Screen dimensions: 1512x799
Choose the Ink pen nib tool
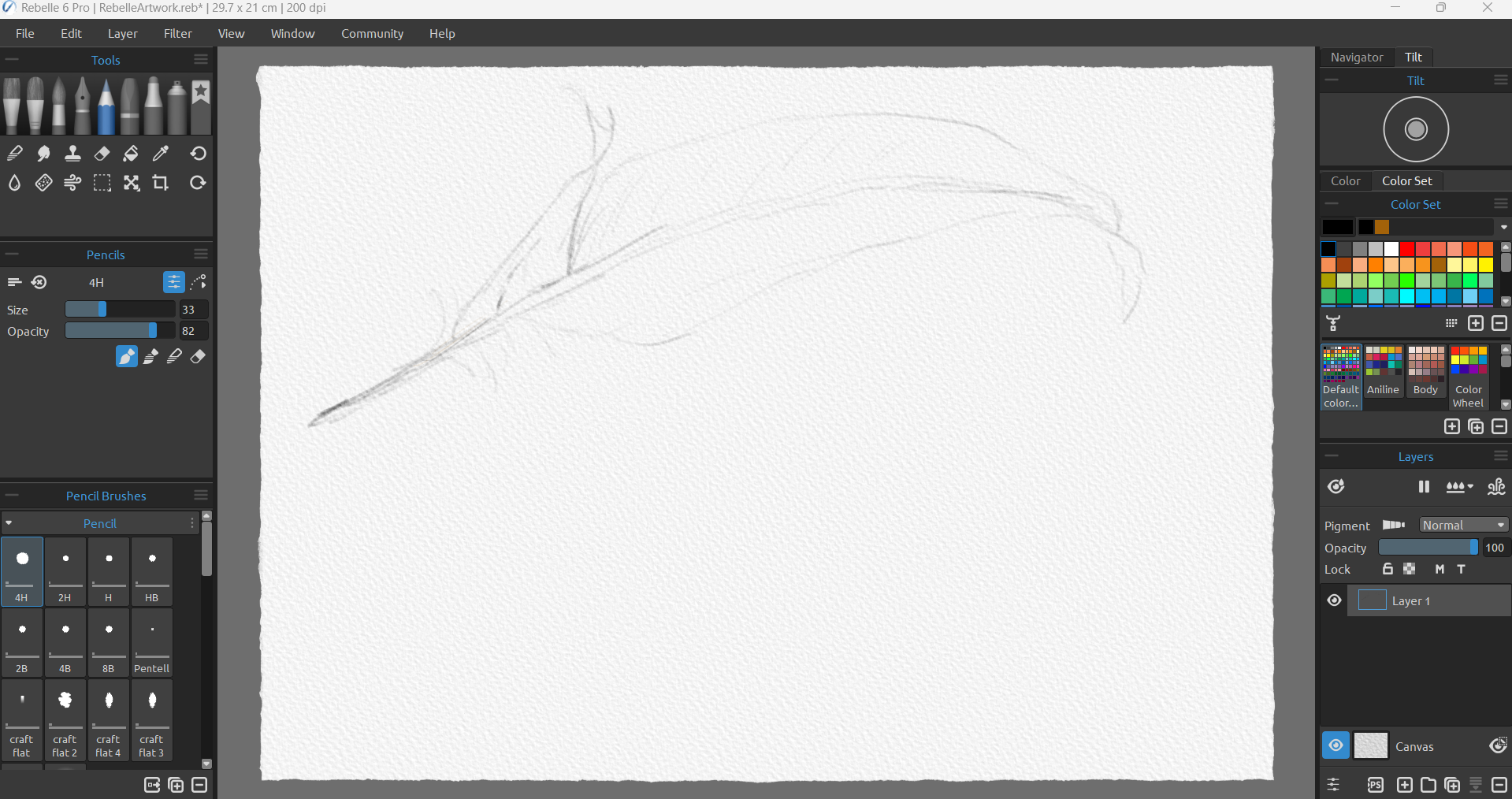[x=83, y=106]
